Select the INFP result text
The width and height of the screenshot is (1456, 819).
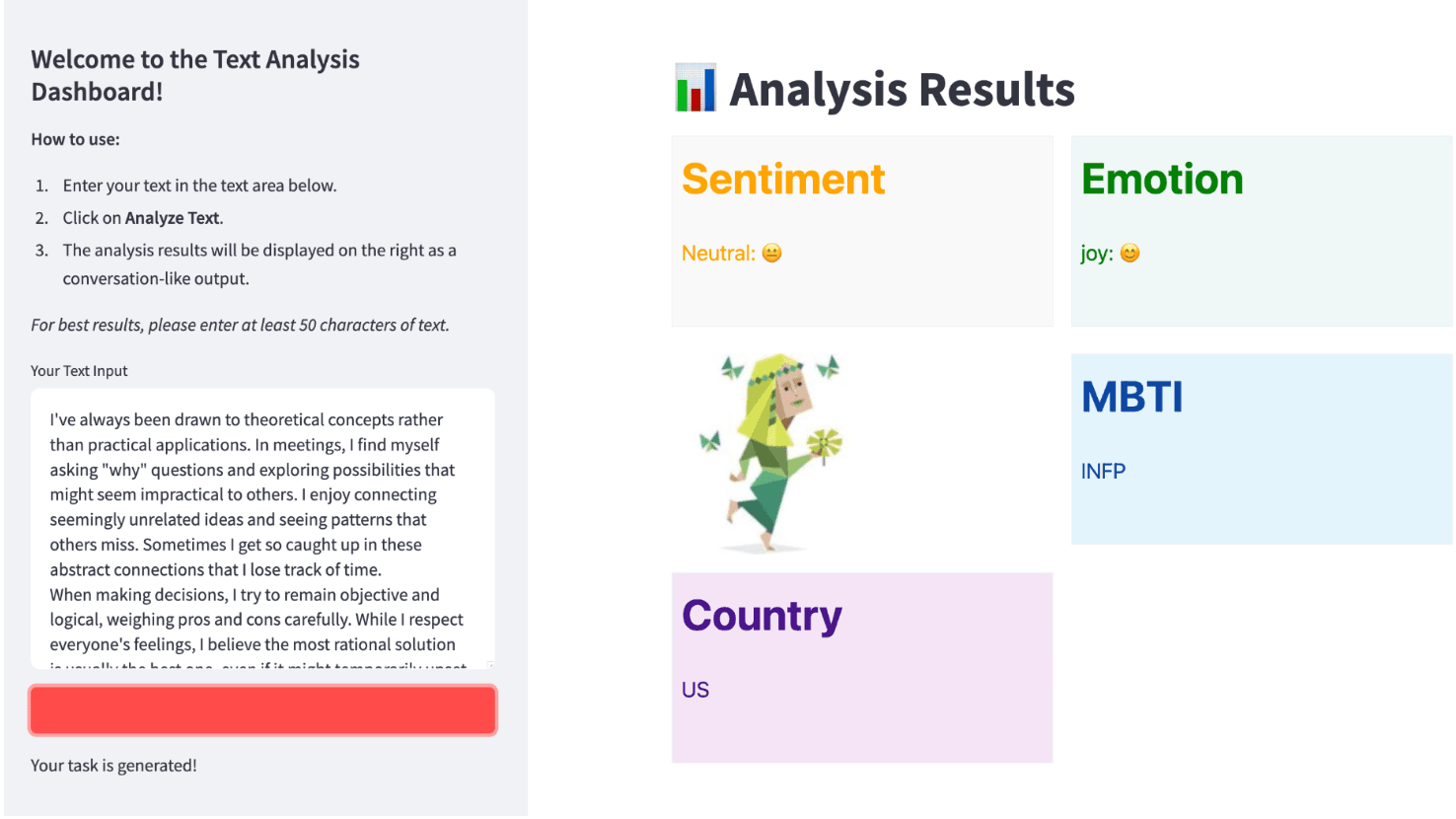pos(1103,472)
